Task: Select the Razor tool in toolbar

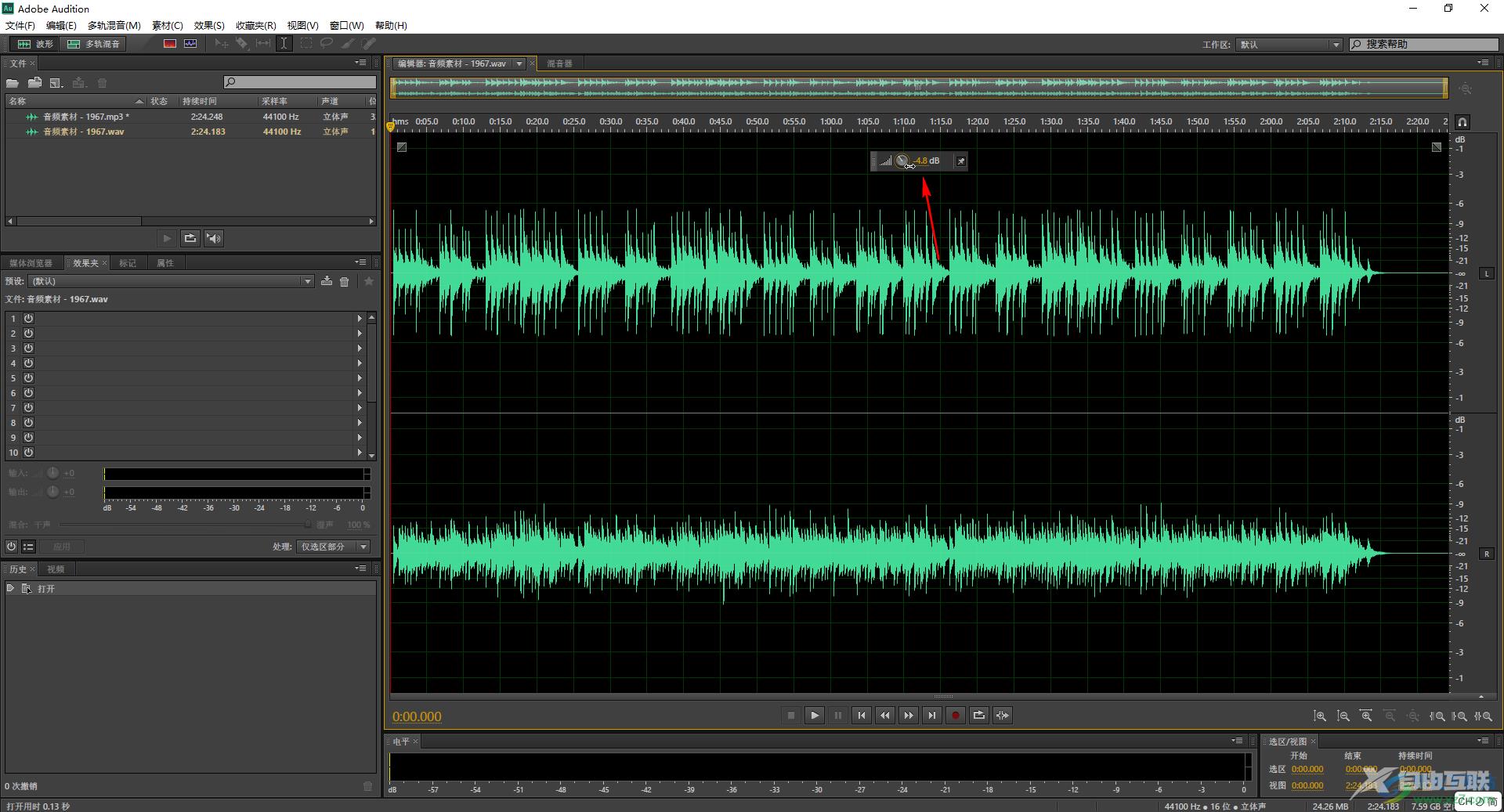Action: 242,44
